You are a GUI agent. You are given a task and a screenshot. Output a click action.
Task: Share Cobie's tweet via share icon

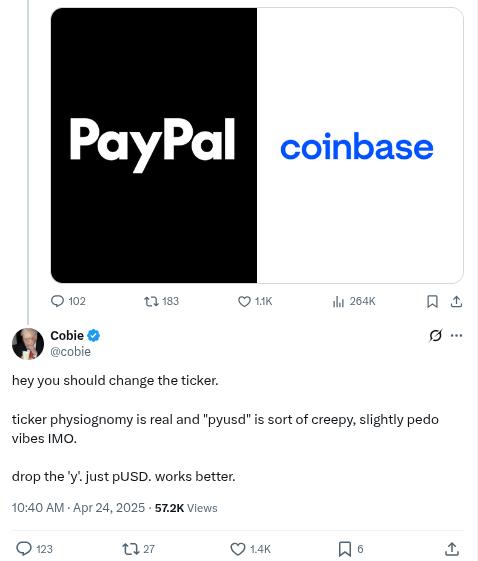pyautogui.click(x=452, y=549)
